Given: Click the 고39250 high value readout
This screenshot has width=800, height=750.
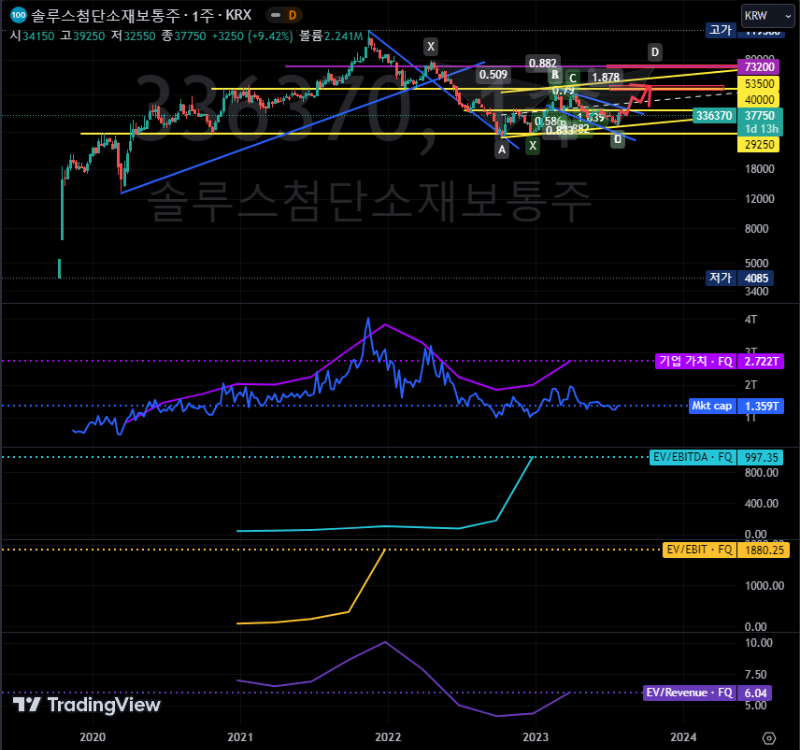Looking at the screenshot, I should coord(83,36).
